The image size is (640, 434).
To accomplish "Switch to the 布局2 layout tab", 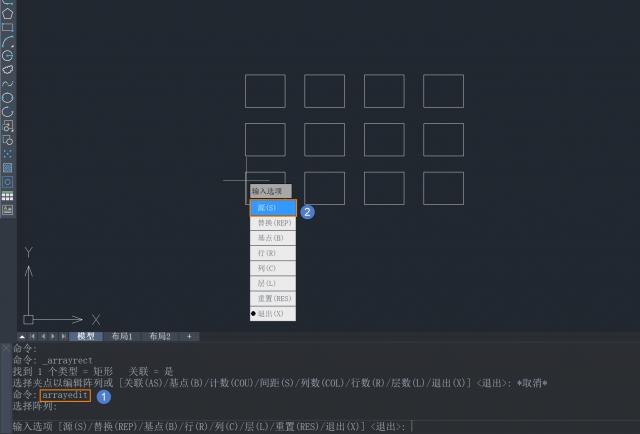I will (160, 336).
